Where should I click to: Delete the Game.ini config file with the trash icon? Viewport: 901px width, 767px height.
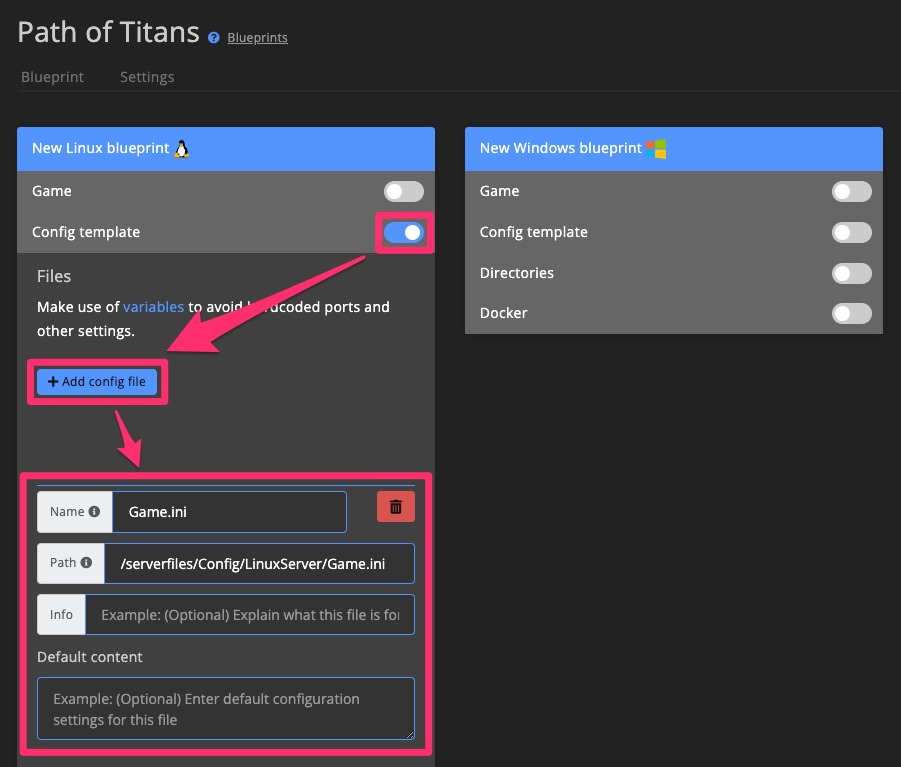(x=394, y=506)
